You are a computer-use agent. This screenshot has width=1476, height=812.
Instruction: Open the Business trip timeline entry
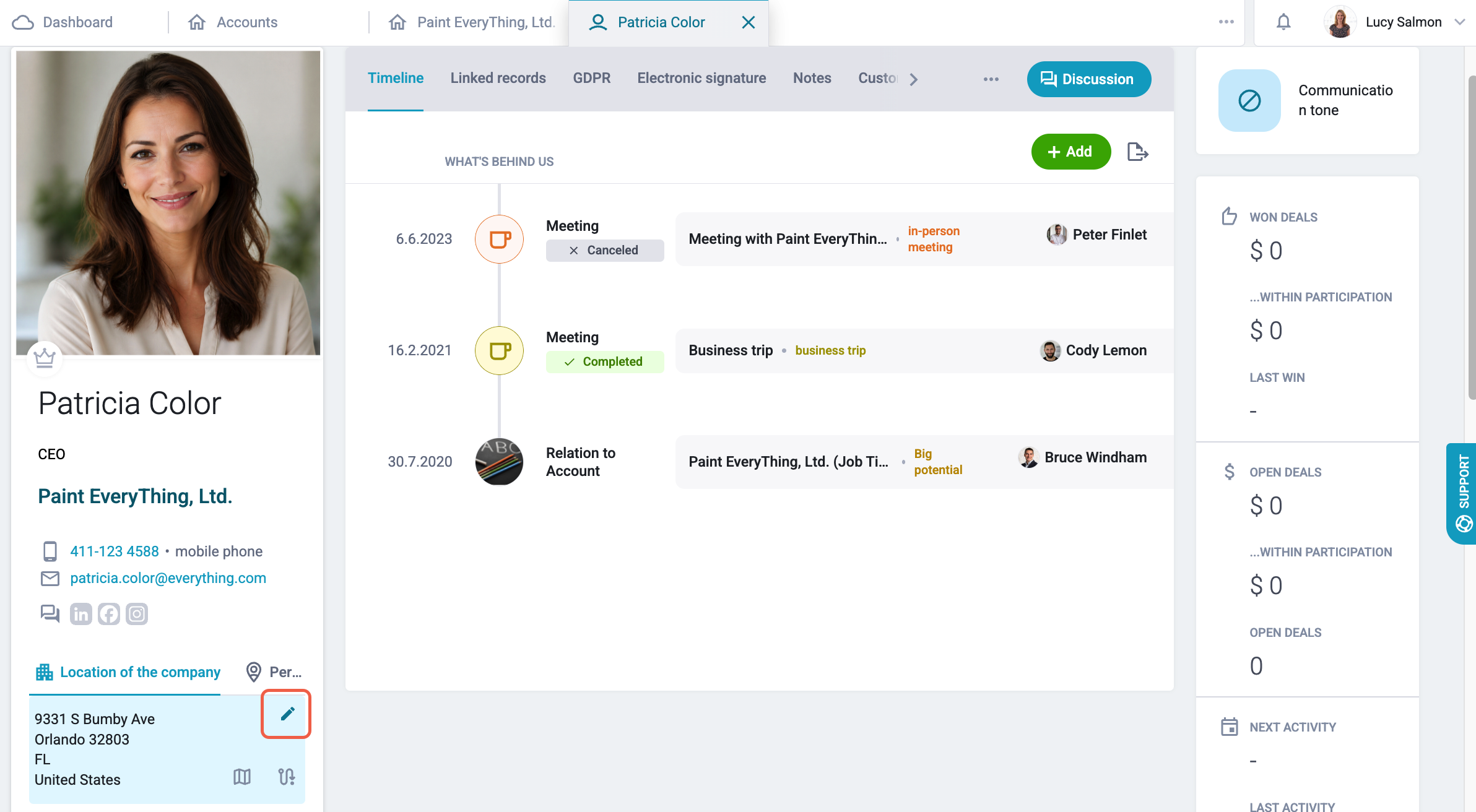731,350
